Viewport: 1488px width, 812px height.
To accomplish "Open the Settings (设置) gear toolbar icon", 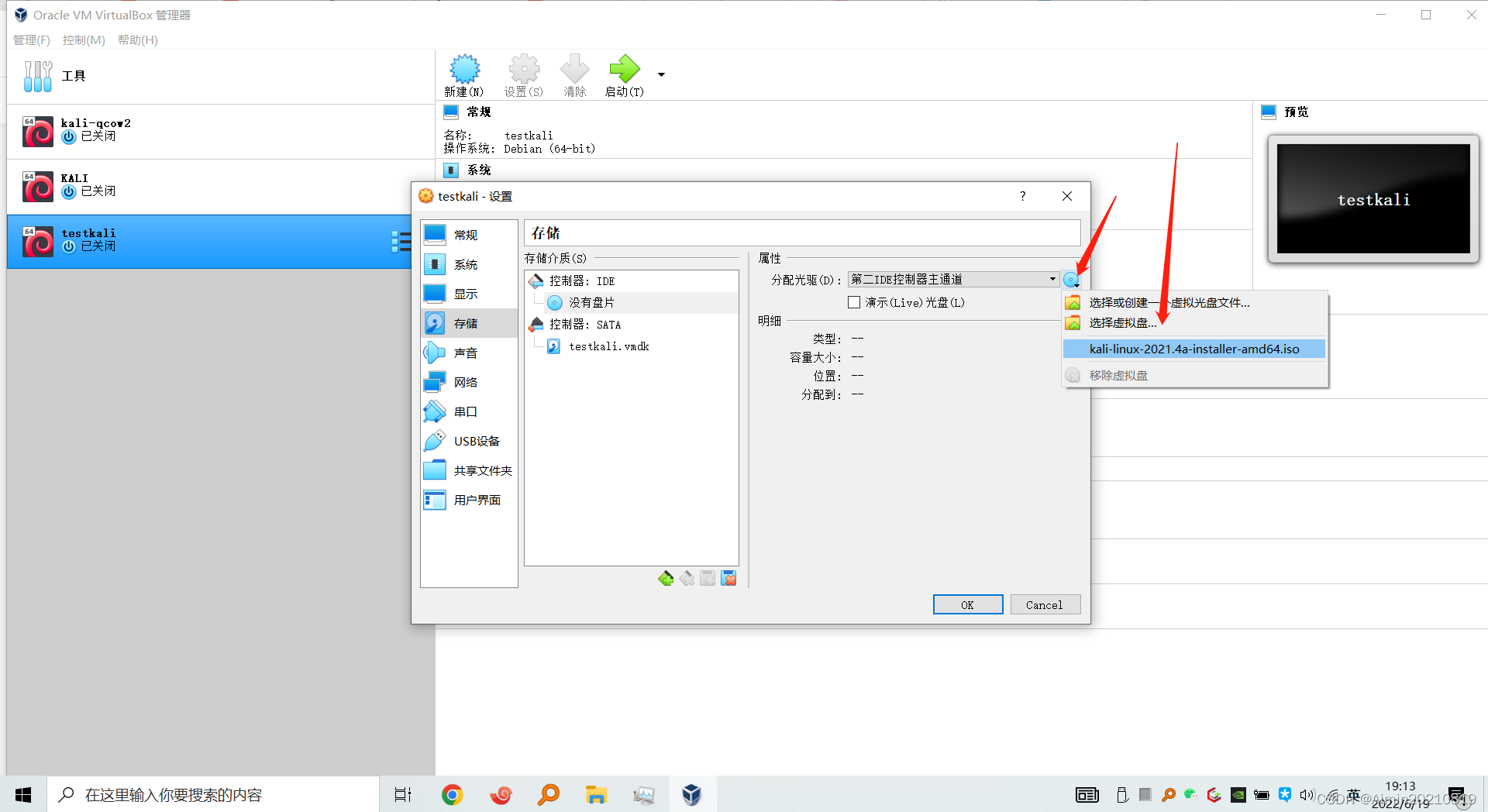I will (524, 75).
